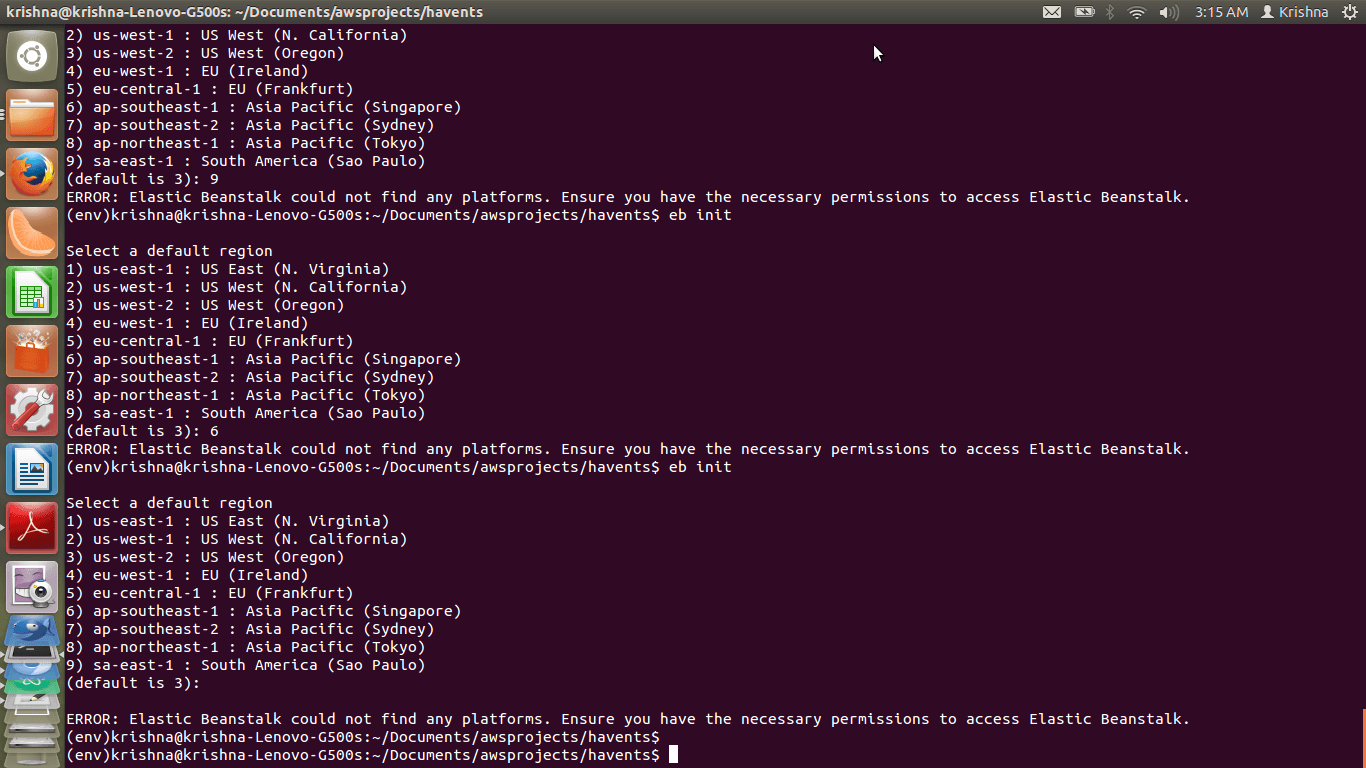Click the 3:15 AM clock
The width and height of the screenshot is (1366, 768).
coord(1221,12)
